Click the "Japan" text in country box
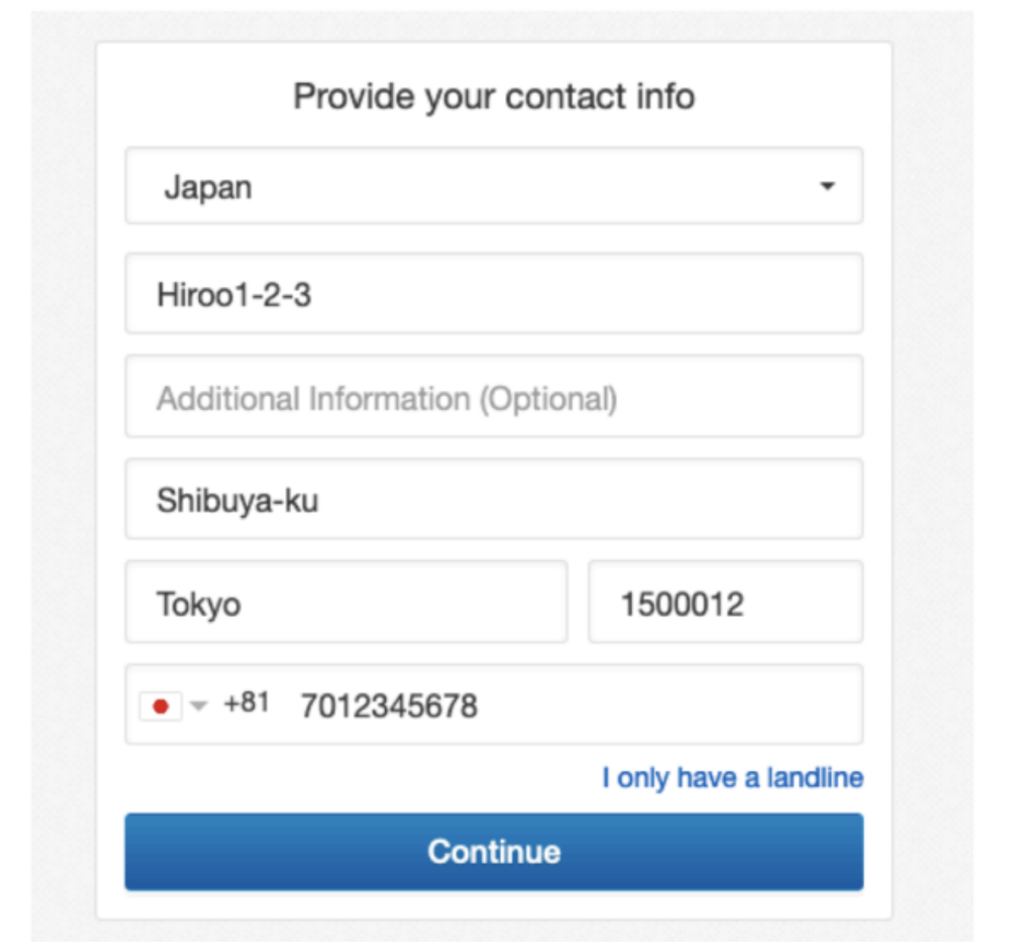1024x946 pixels. pyautogui.click(x=208, y=187)
